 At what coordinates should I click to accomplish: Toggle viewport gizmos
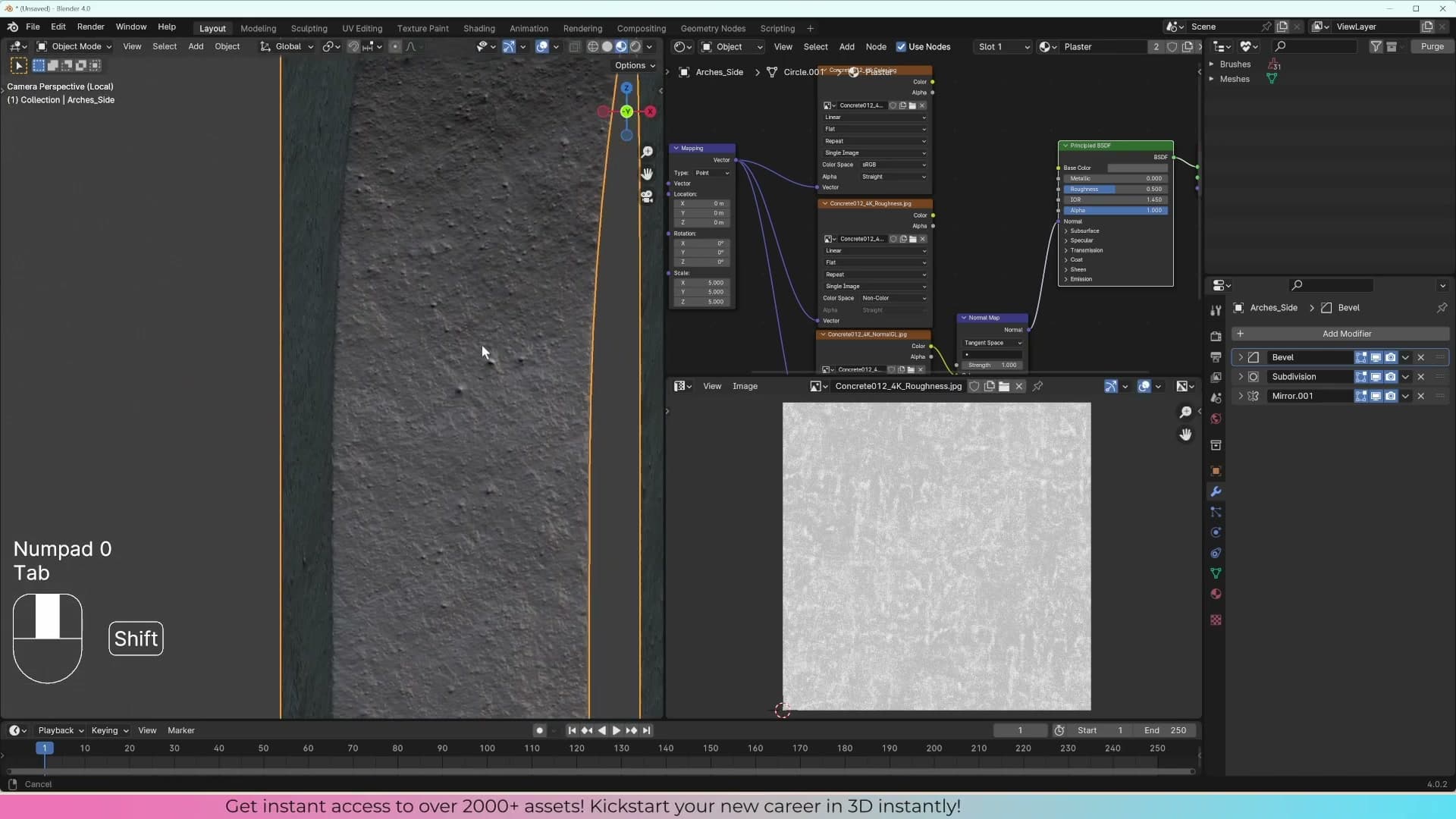click(509, 47)
